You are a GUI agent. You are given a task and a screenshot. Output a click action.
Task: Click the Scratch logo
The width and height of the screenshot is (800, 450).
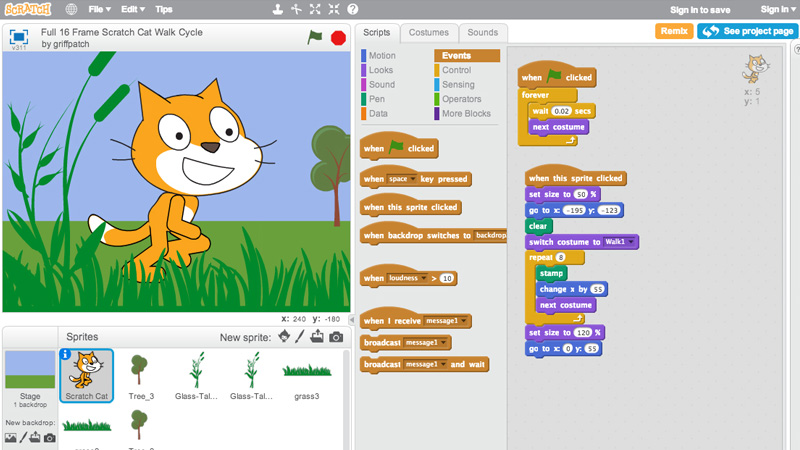pos(28,9)
